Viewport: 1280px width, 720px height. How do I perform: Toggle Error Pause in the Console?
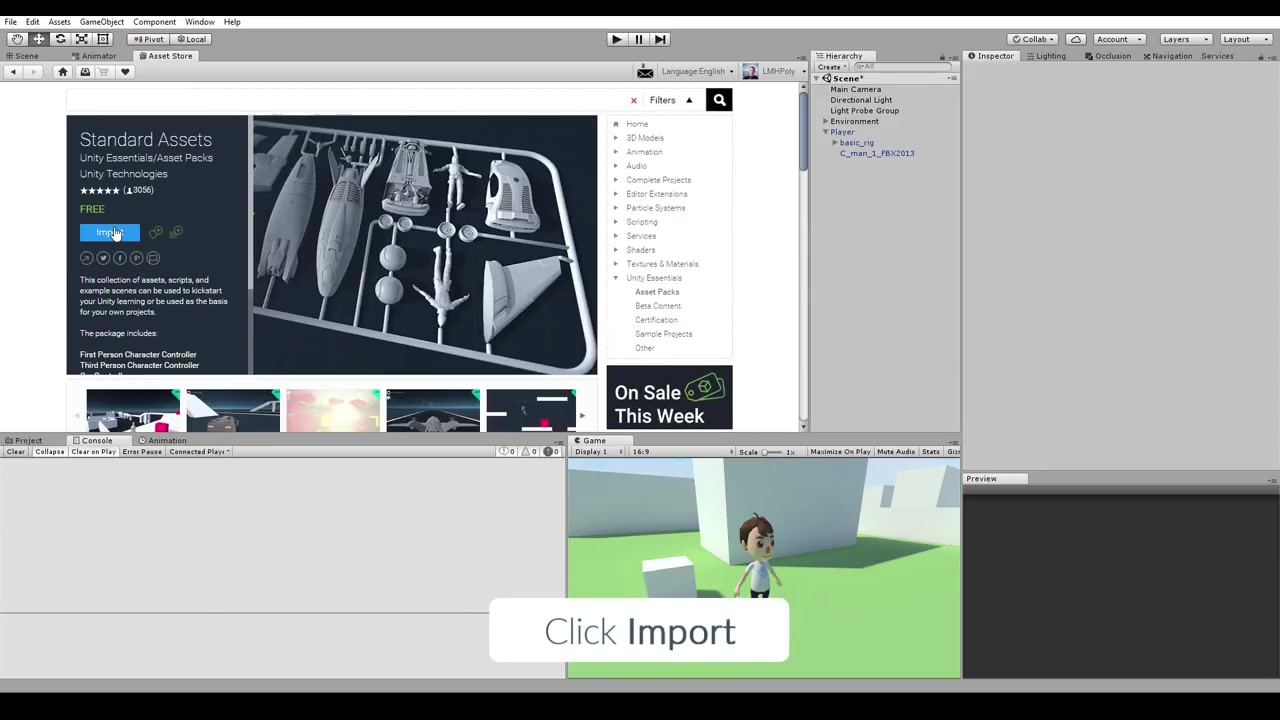[142, 452]
